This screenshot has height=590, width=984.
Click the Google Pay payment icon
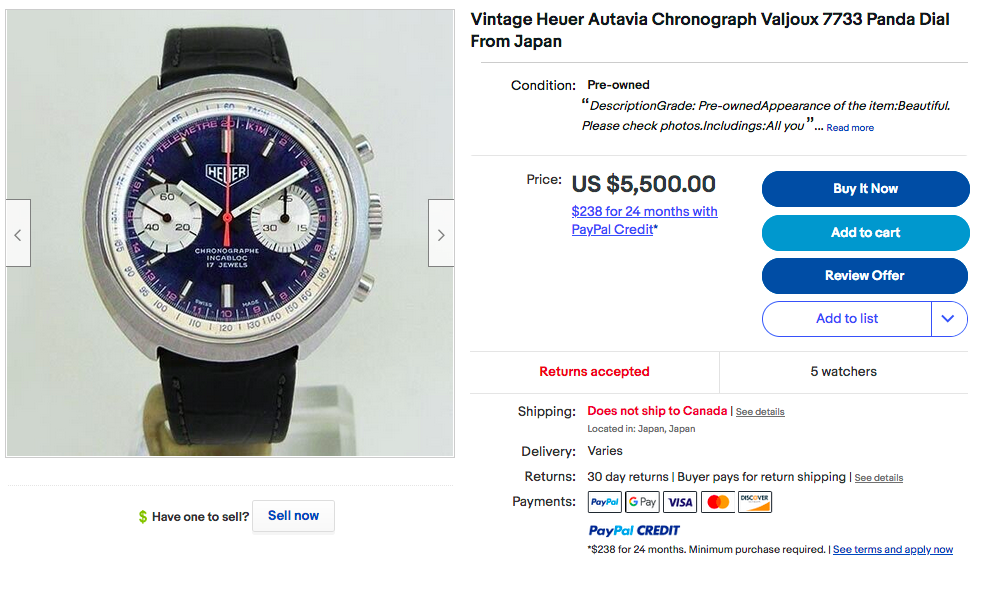(x=642, y=501)
